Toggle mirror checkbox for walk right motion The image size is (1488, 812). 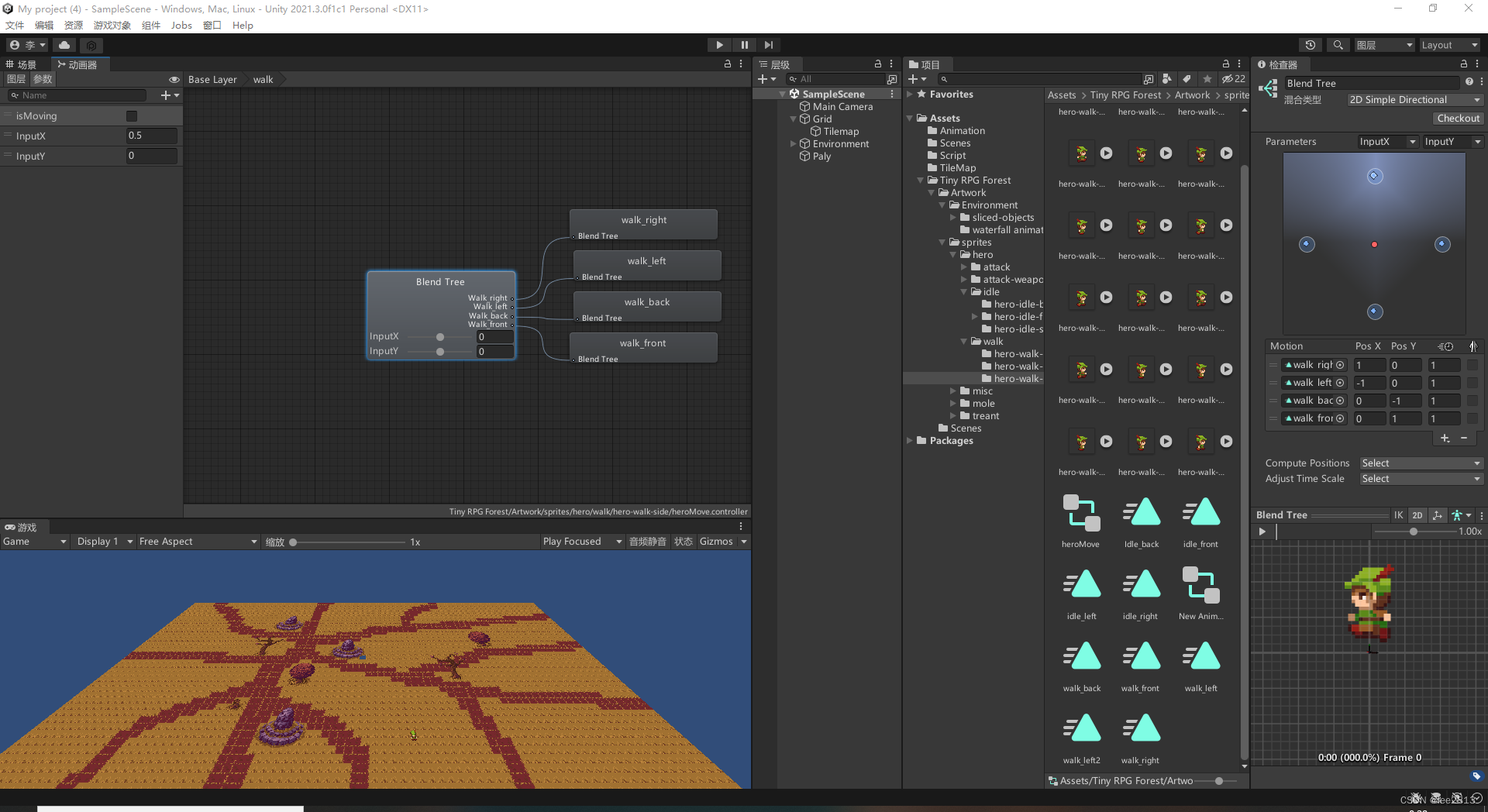pos(1472,365)
